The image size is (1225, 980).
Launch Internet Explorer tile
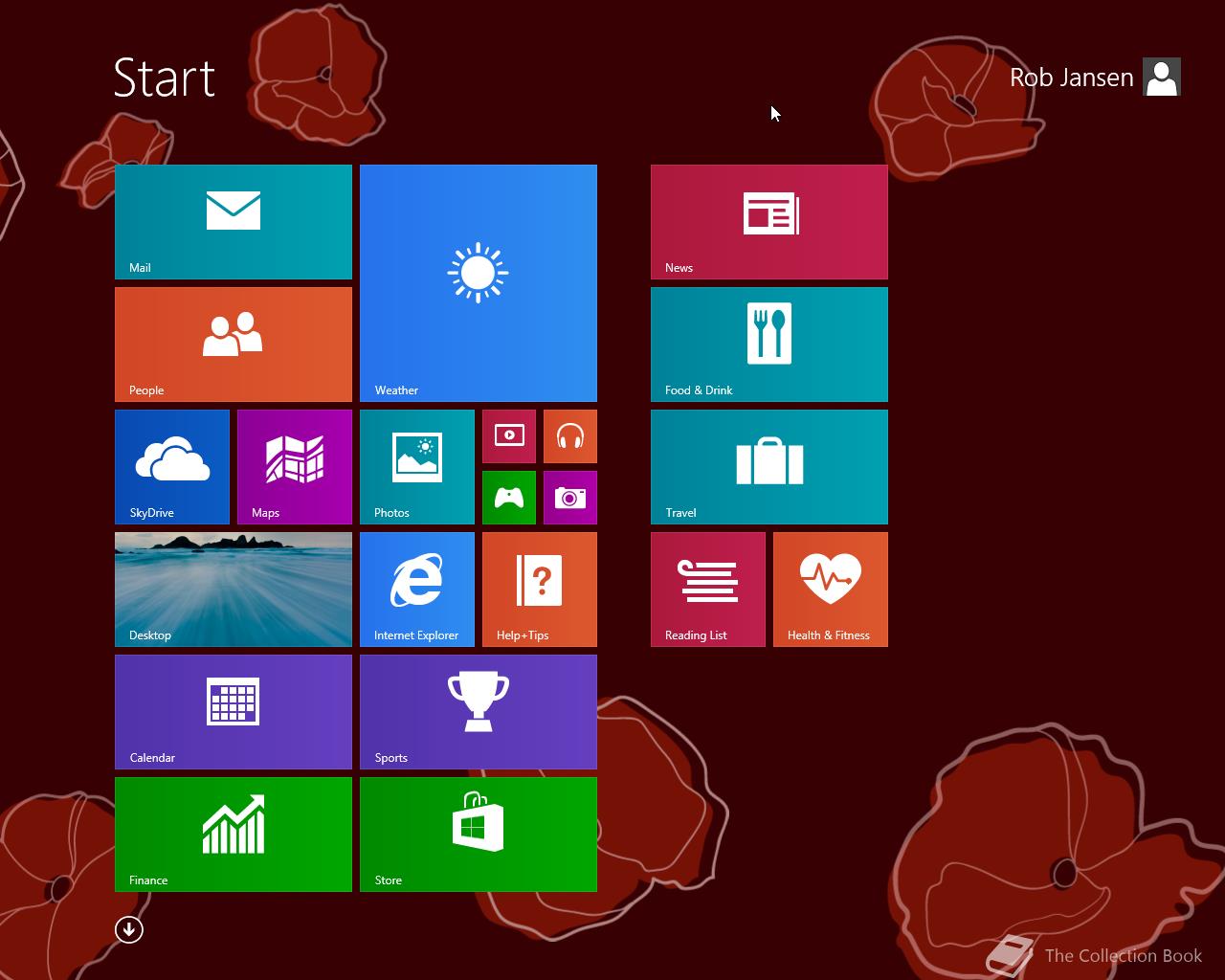tap(417, 590)
